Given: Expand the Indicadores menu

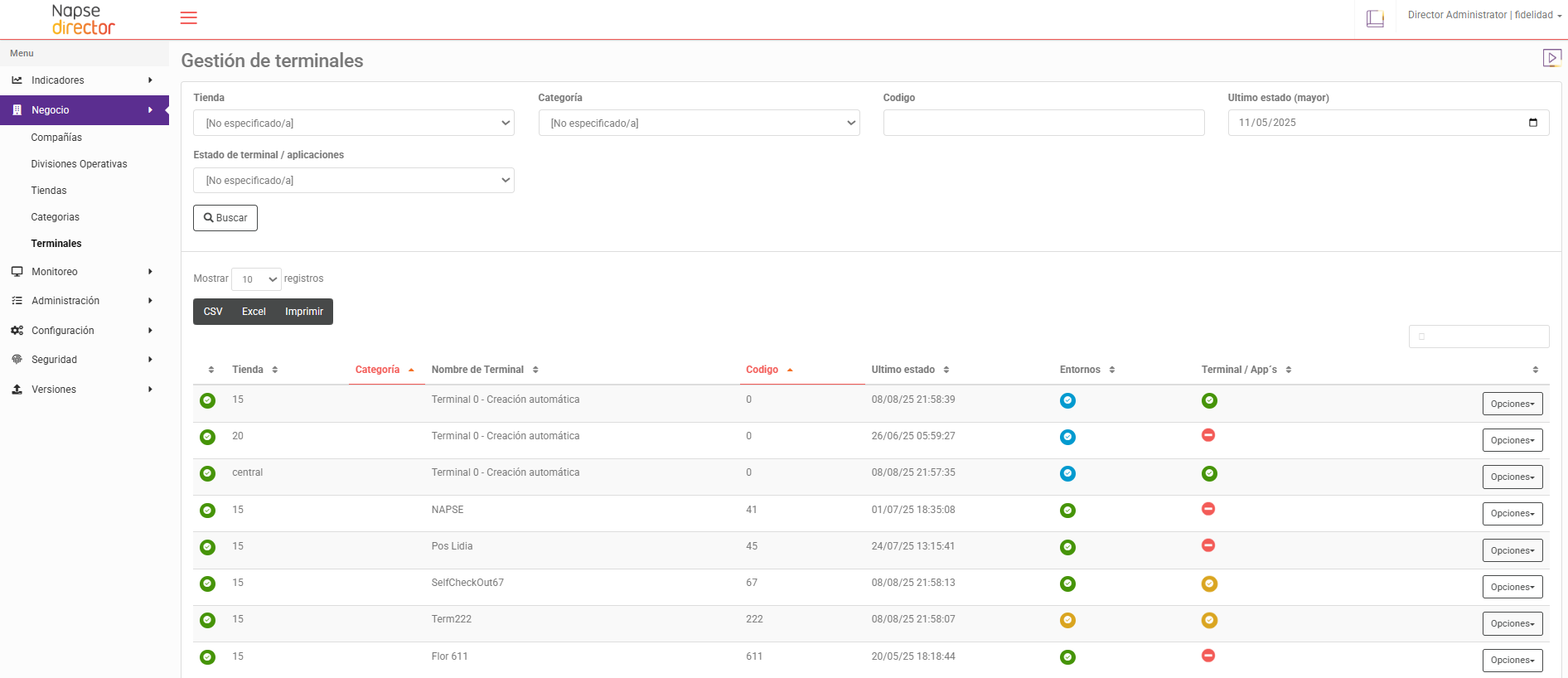Looking at the screenshot, I should coord(85,80).
